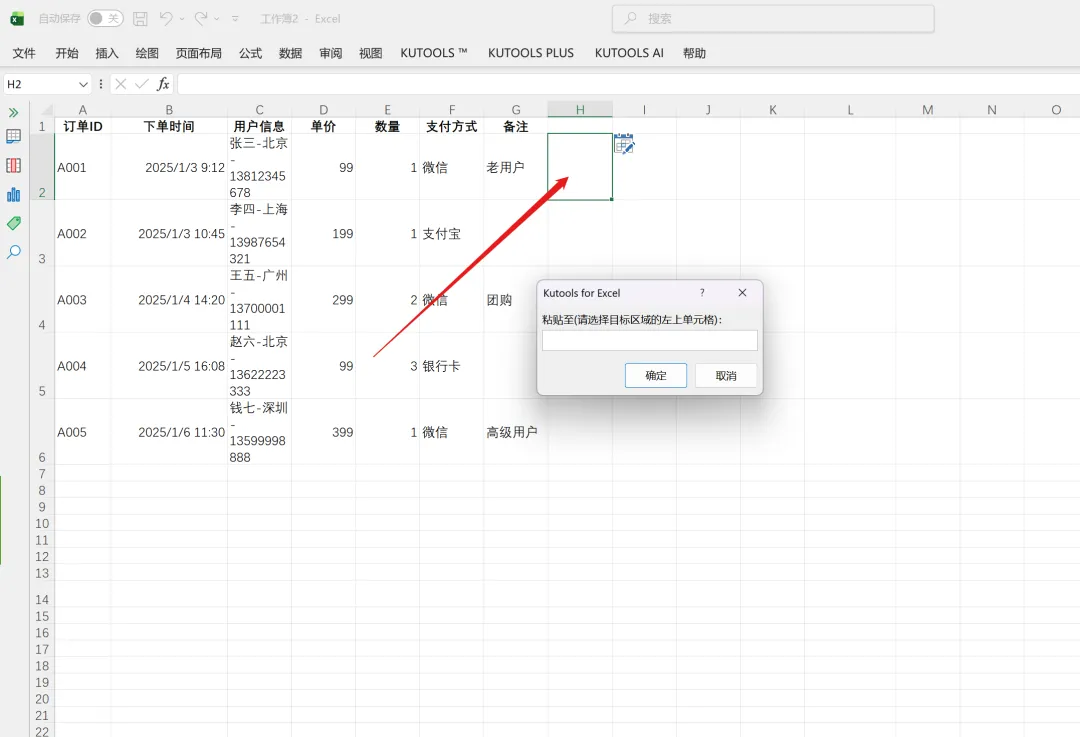The image size is (1080, 737).
Task: Open the Undo history dropdown arrow
Action: pyautogui.click(x=182, y=19)
